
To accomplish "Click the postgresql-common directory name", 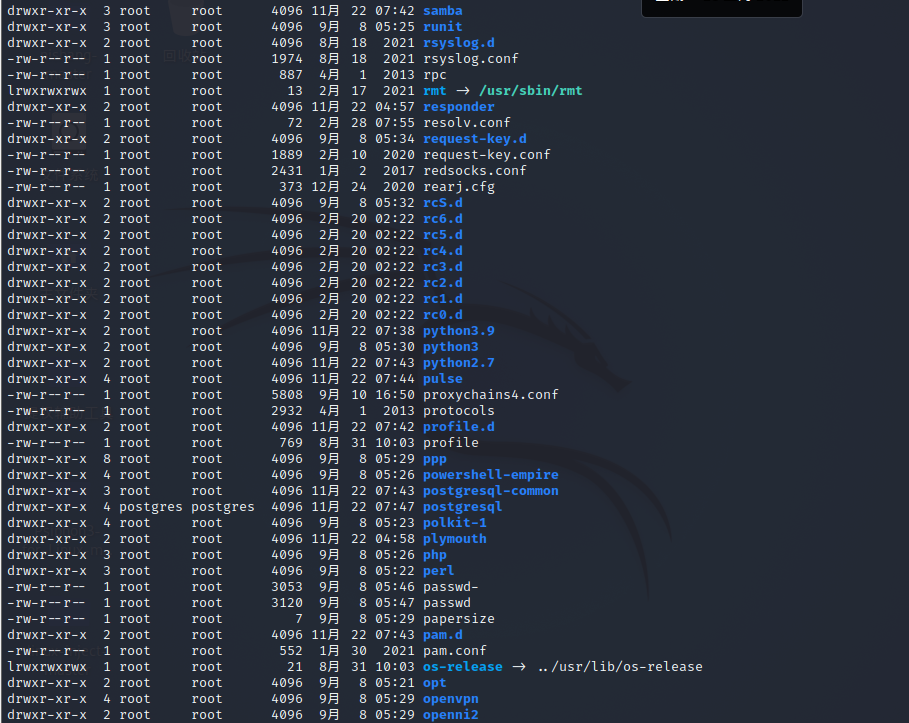I will coord(490,491).
